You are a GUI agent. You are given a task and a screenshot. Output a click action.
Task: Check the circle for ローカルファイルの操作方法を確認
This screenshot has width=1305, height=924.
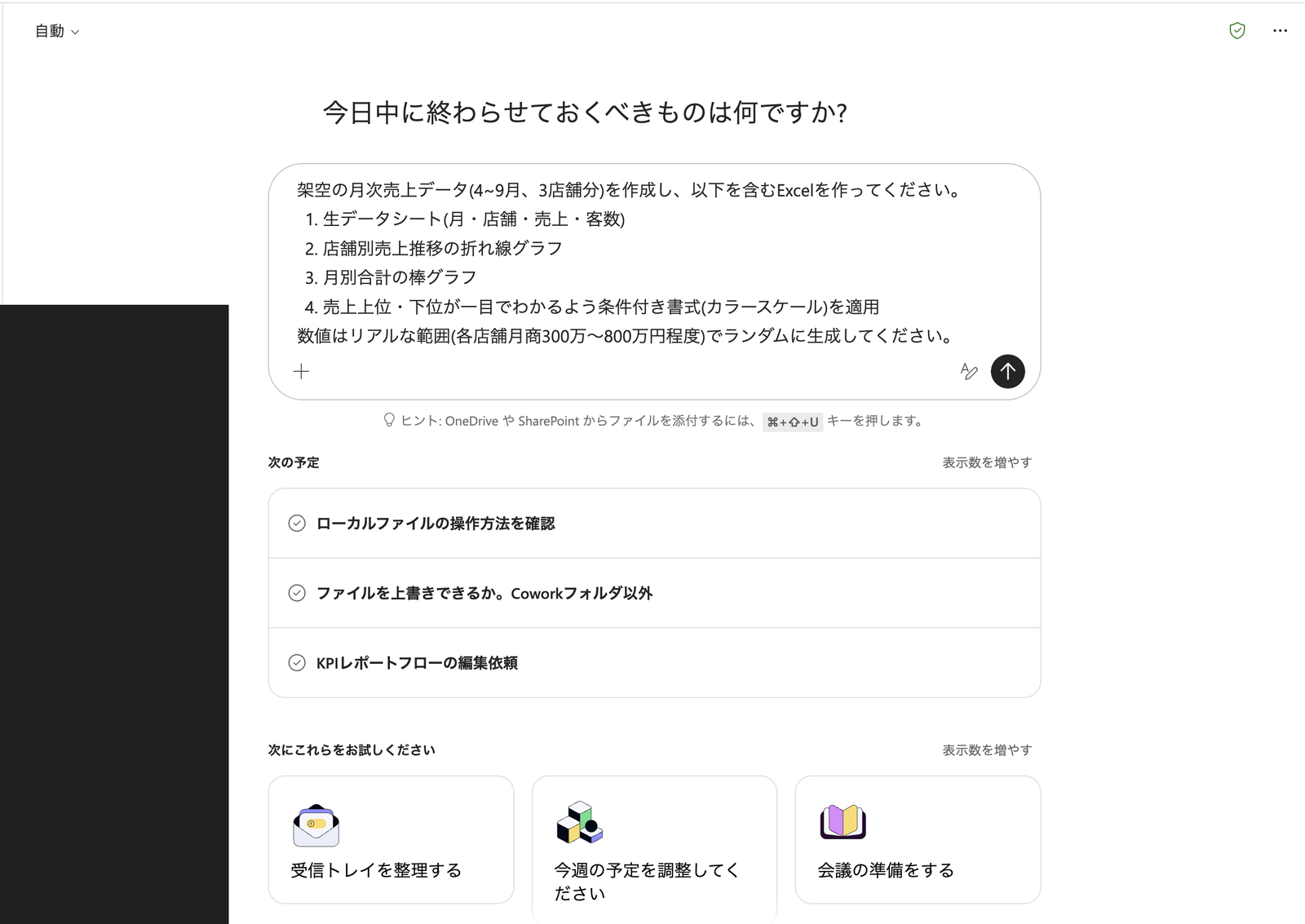(297, 524)
